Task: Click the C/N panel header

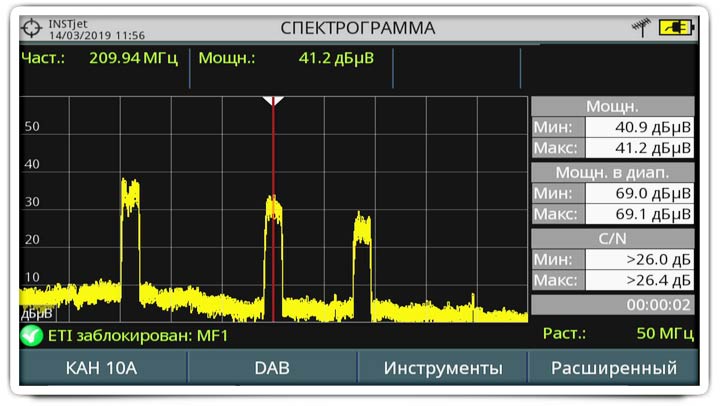Action: (x=613, y=239)
